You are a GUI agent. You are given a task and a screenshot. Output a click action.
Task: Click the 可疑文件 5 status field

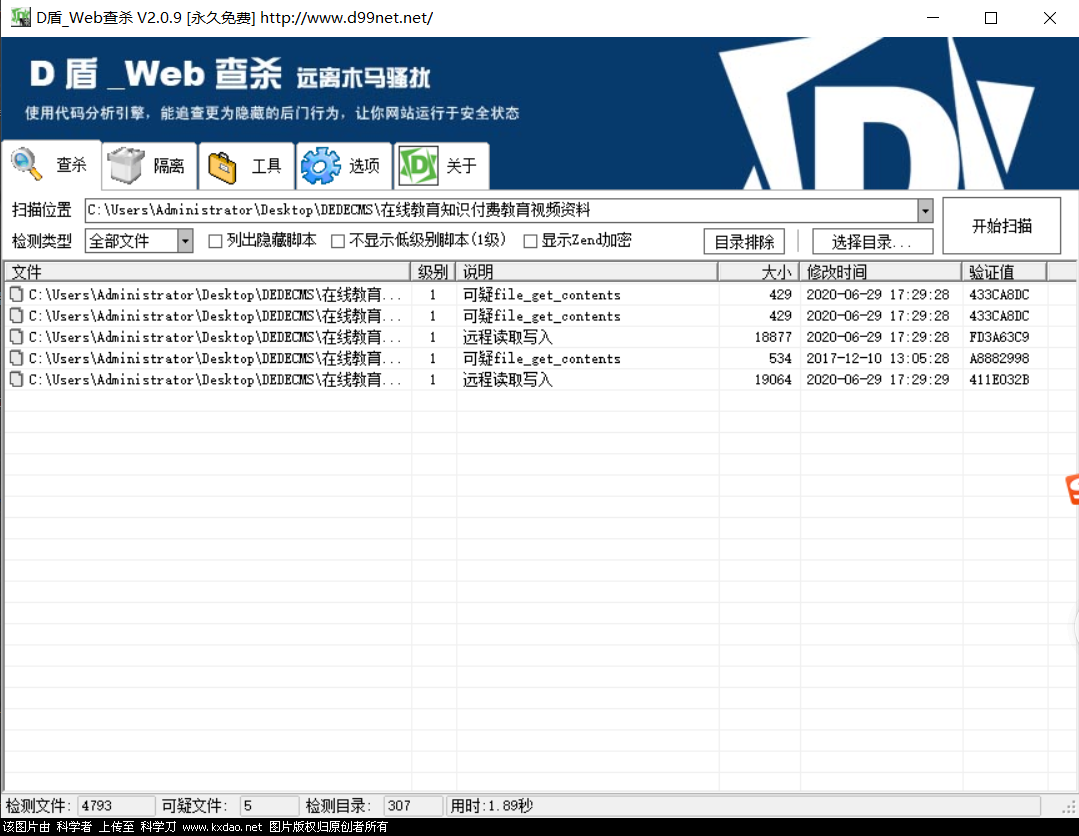pos(268,806)
